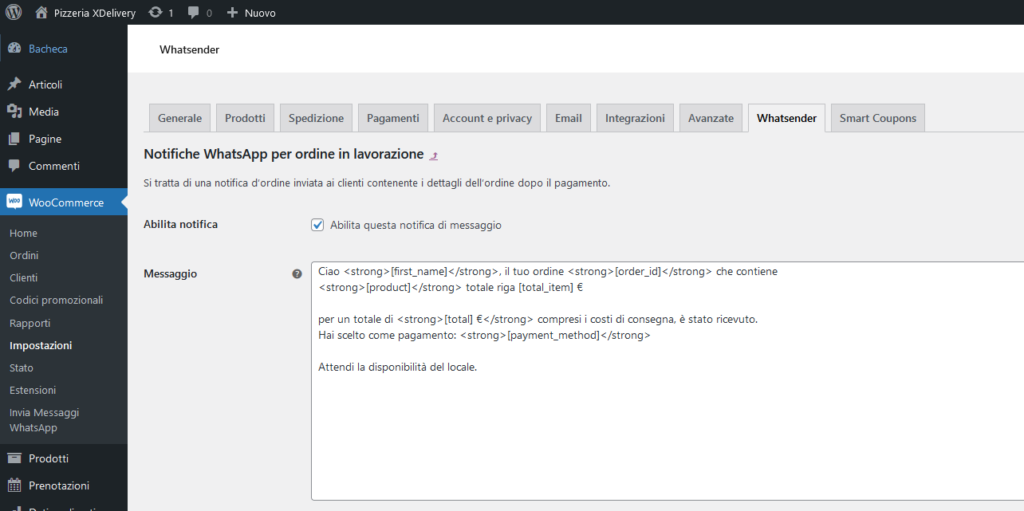Click the help question mark beside Messaggio
This screenshot has width=1024, height=511.
click(297, 274)
